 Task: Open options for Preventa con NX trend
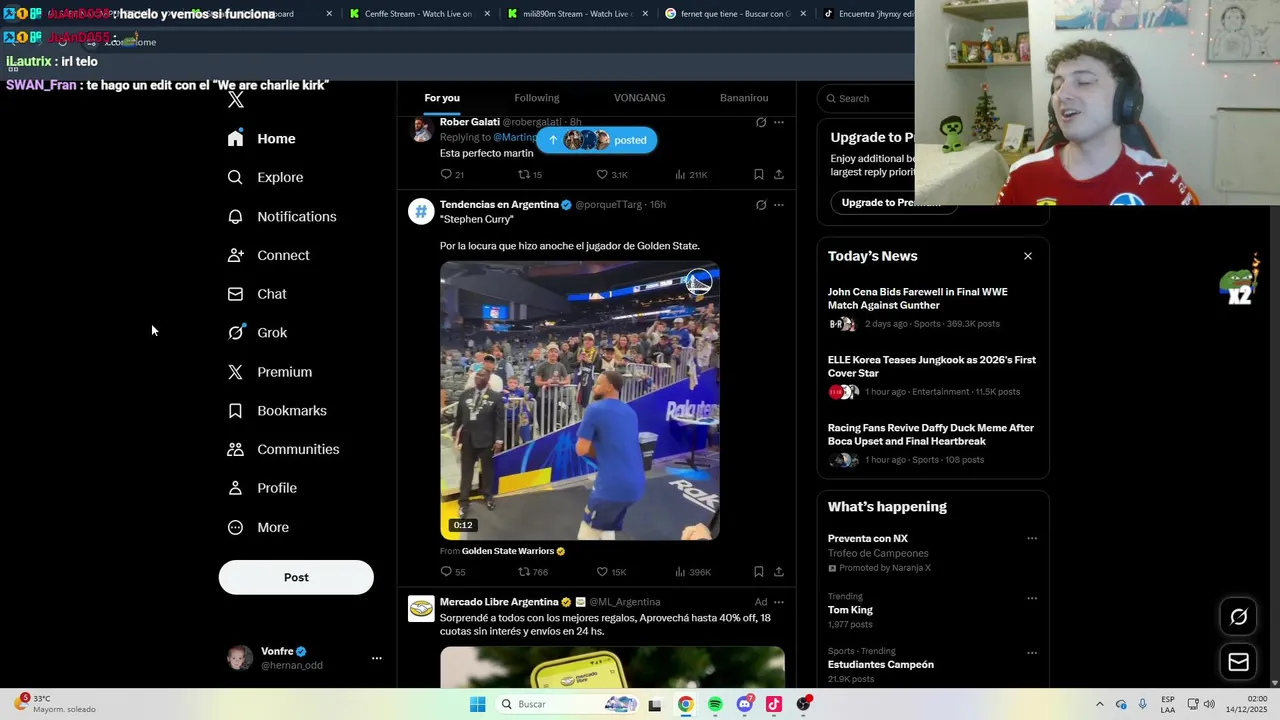pyautogui.click(x=1032, y=539)
